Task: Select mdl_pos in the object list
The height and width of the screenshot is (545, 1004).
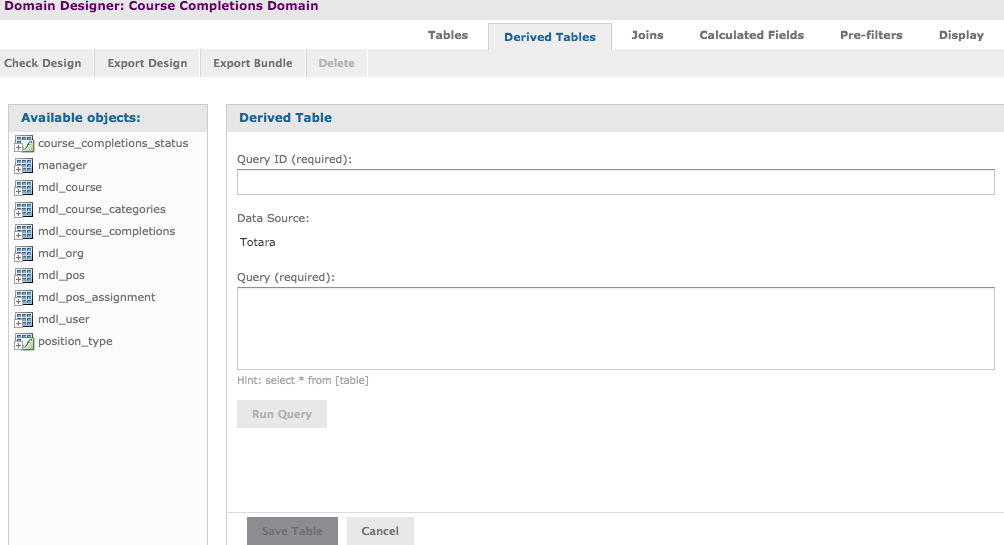Action: (61, 276)
